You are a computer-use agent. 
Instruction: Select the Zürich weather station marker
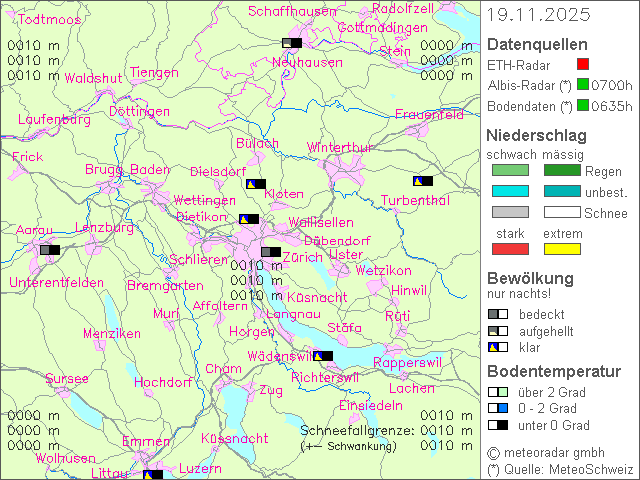pyautogui.click(x=271, y=253)
